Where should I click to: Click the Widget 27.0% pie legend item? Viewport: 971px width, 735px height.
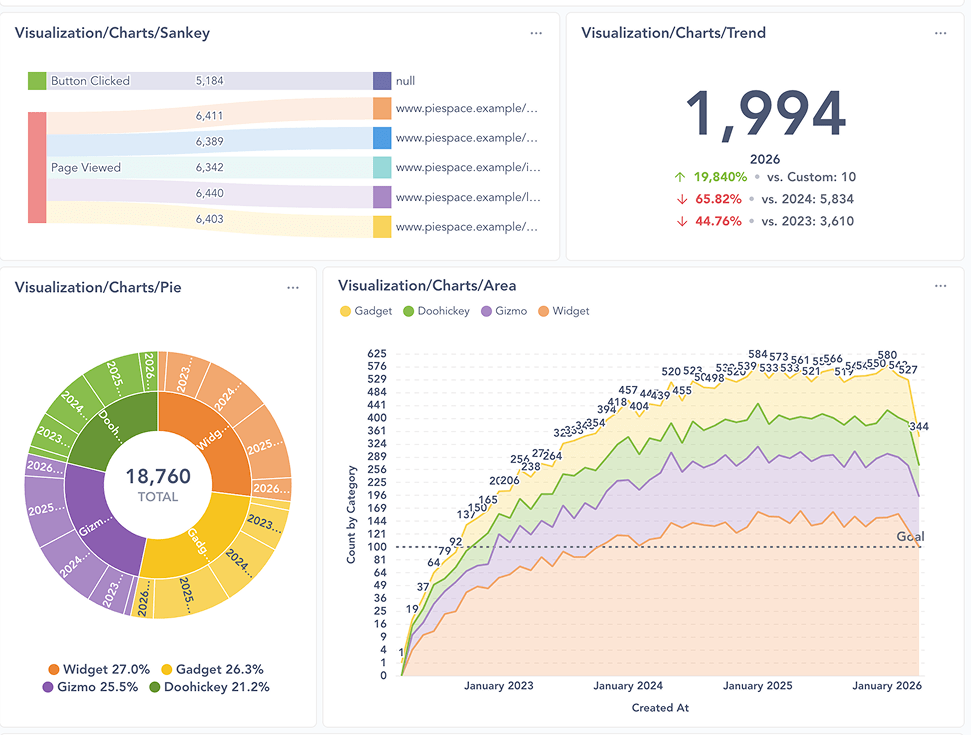click(98, 669)
